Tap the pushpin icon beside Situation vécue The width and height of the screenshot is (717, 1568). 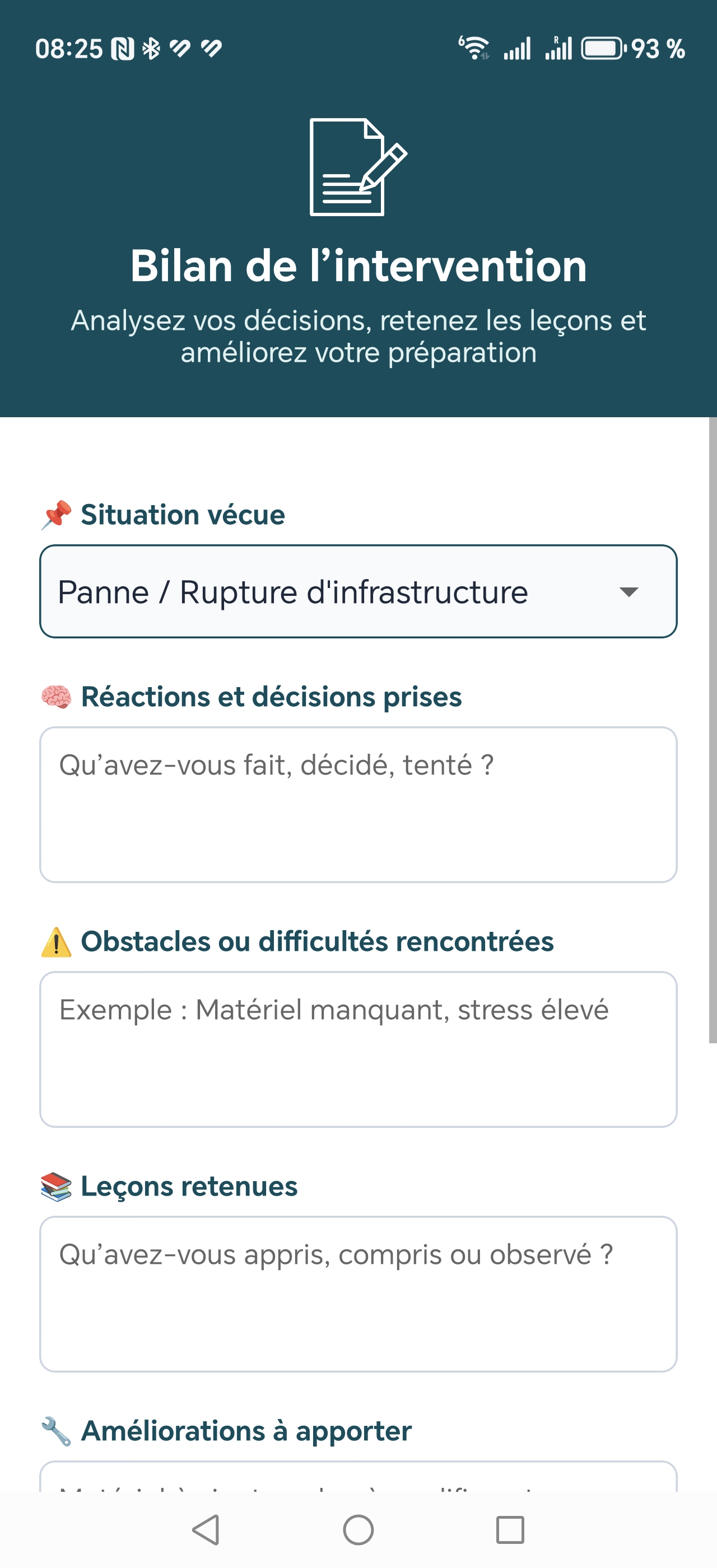56,515
